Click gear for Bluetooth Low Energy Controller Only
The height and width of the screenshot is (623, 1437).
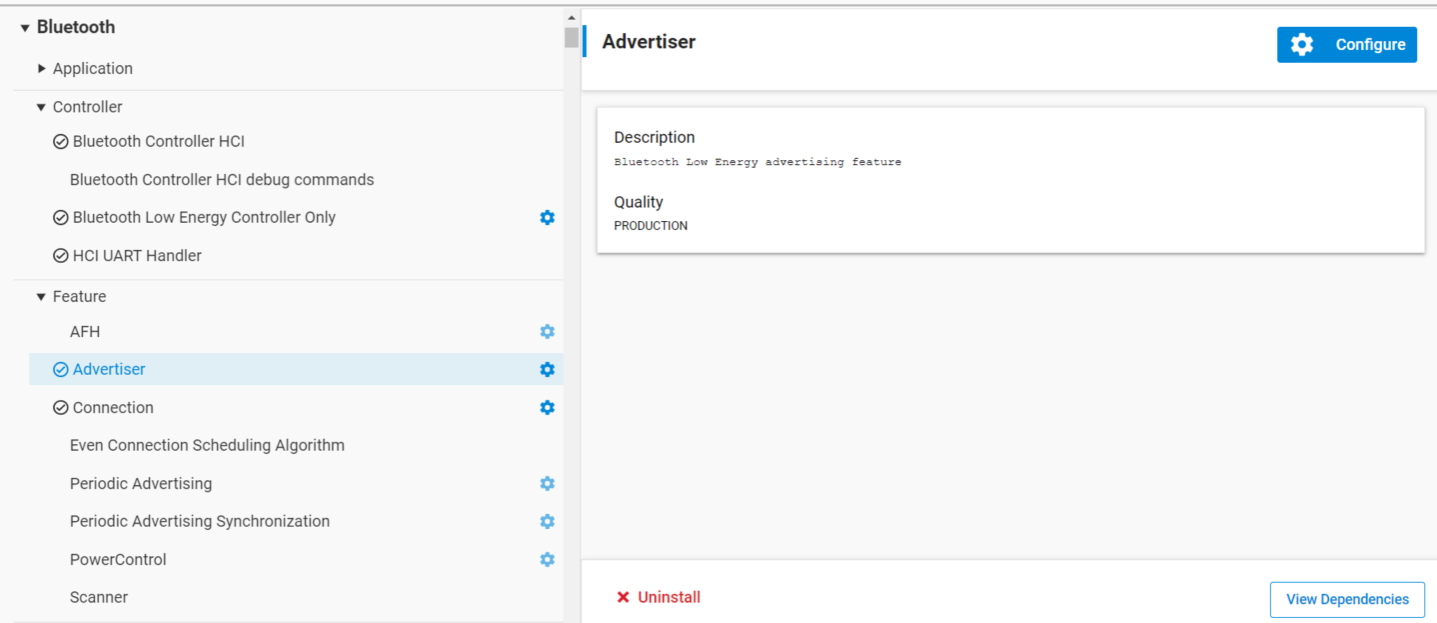click(x=547, y=218)
